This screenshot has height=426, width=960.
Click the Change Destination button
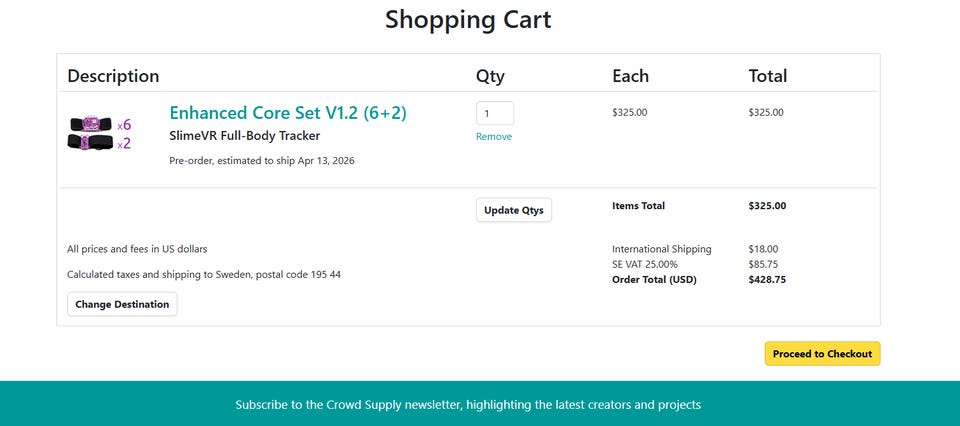click(x=122, y=304)
